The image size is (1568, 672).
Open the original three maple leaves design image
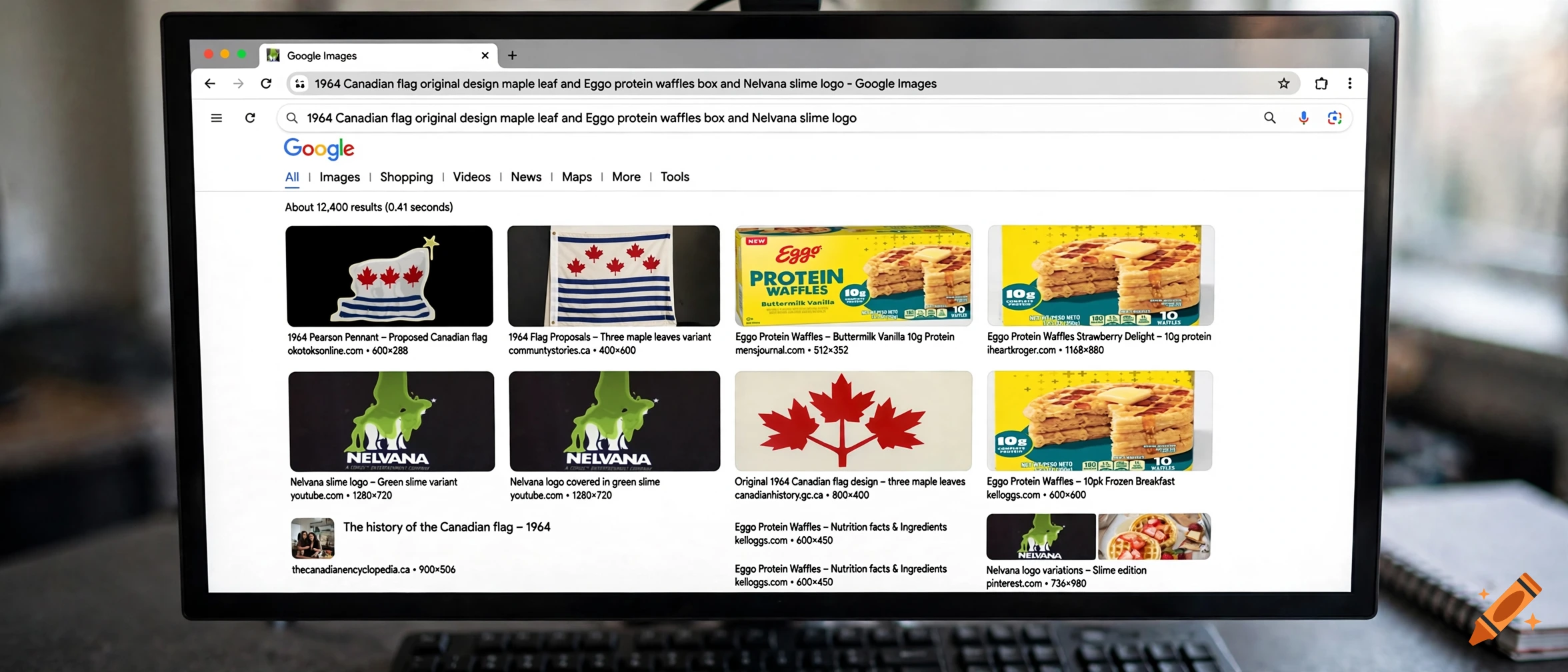pos(853,421)
